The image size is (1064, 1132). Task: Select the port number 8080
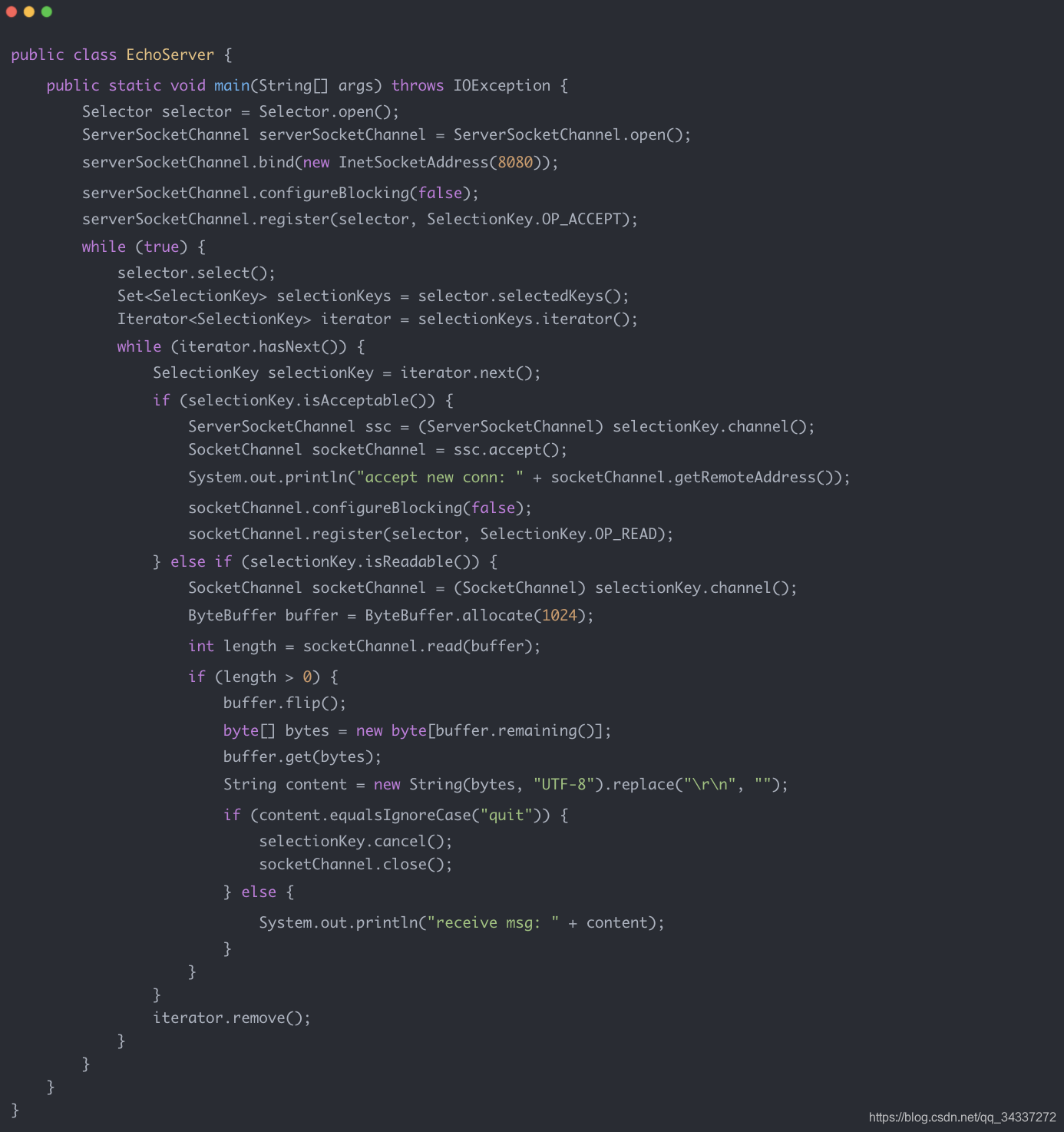pyautogui.click(x=515, y=162)
